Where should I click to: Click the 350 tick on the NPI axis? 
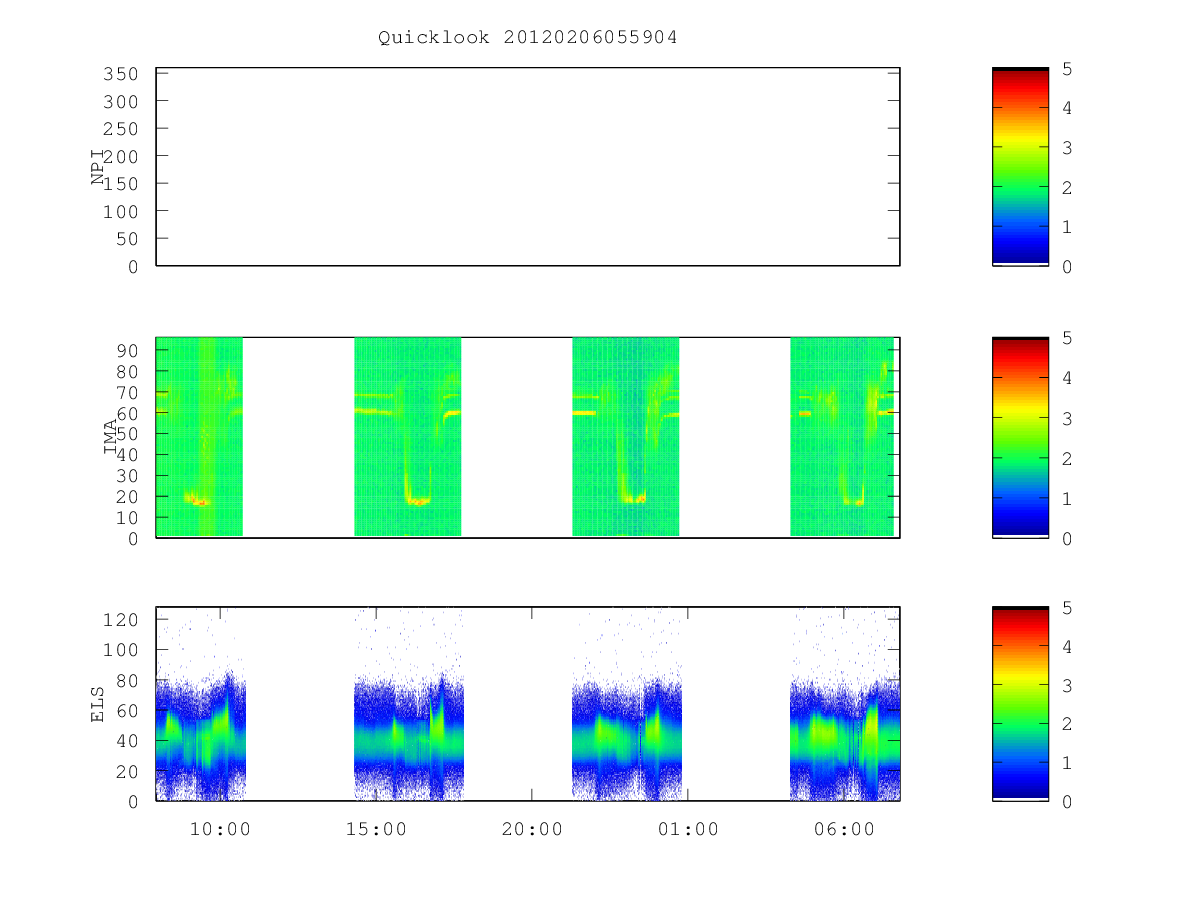click(119, 74)
